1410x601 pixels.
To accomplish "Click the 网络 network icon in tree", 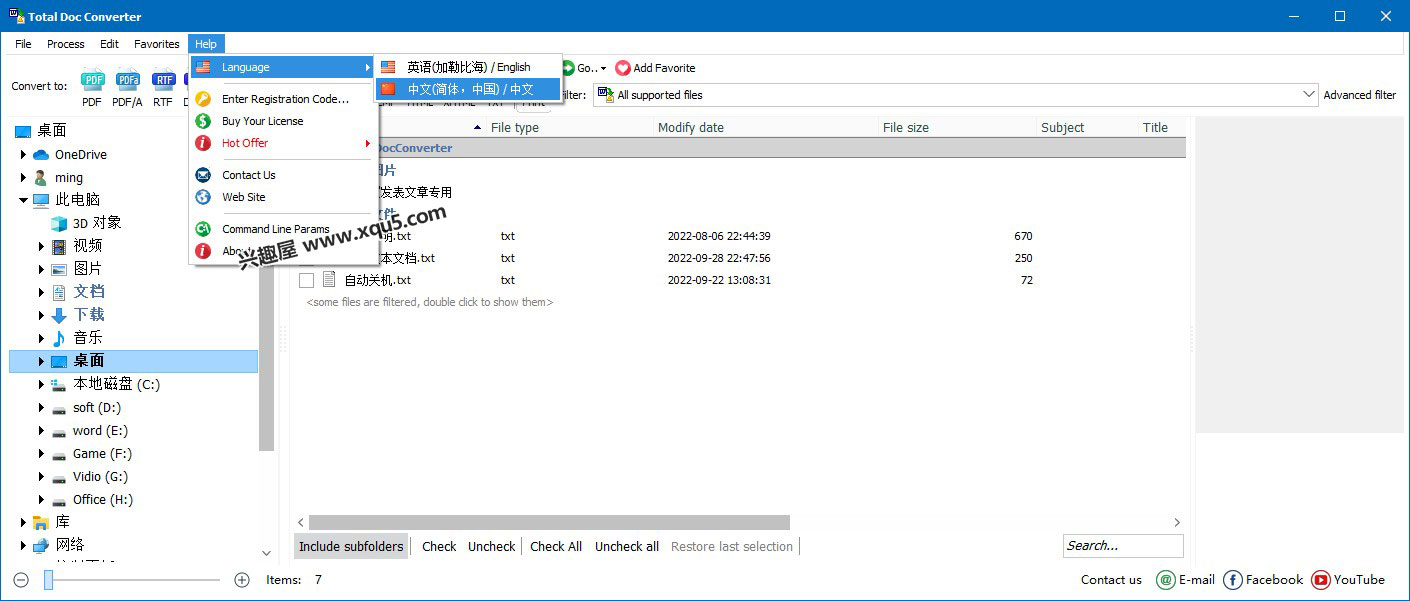I will [x=41, y=545].
